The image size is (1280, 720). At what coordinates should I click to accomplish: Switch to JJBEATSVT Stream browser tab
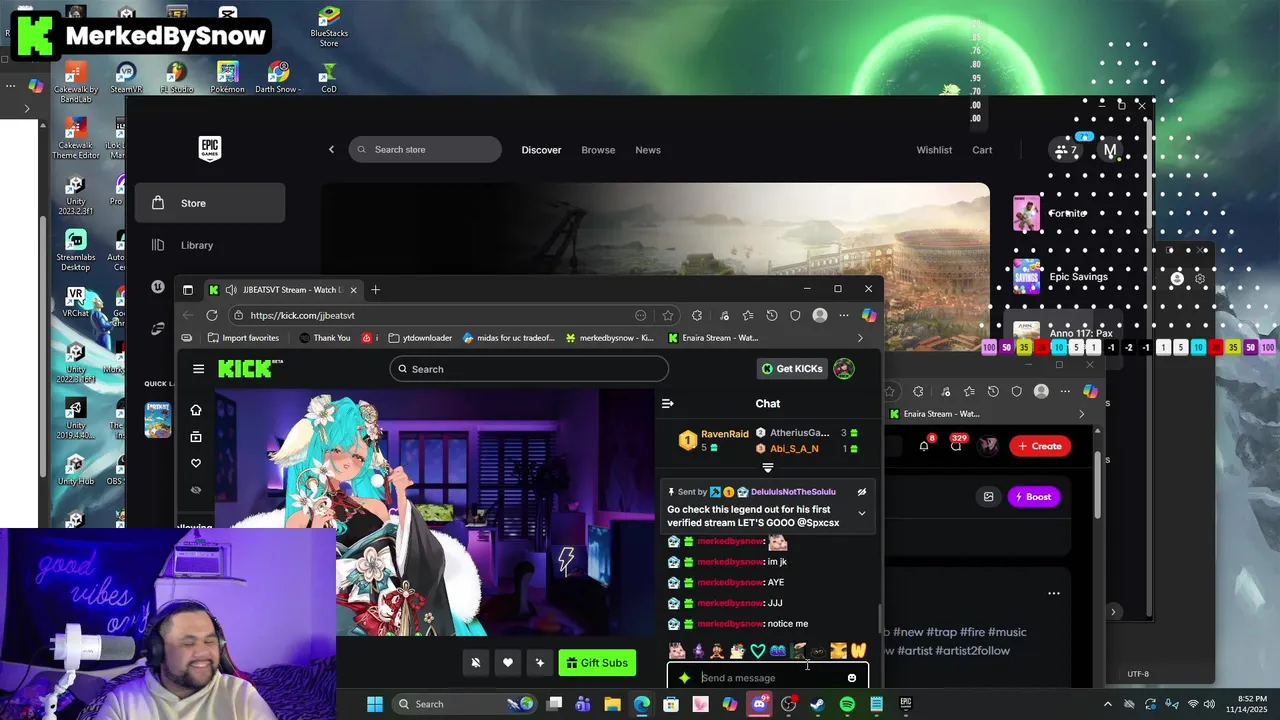(283, 290)
